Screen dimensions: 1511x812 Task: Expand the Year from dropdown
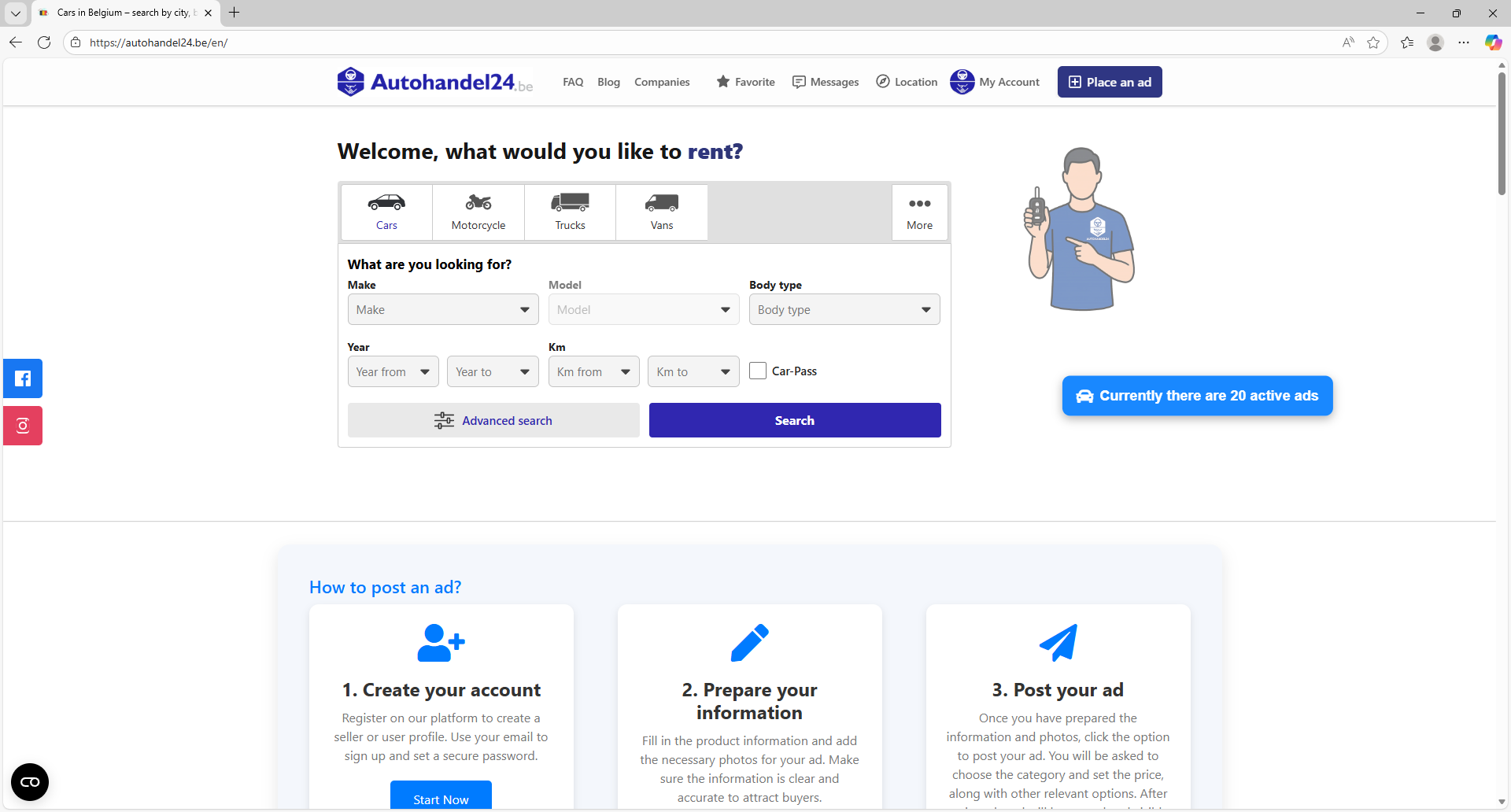(393, 372)
